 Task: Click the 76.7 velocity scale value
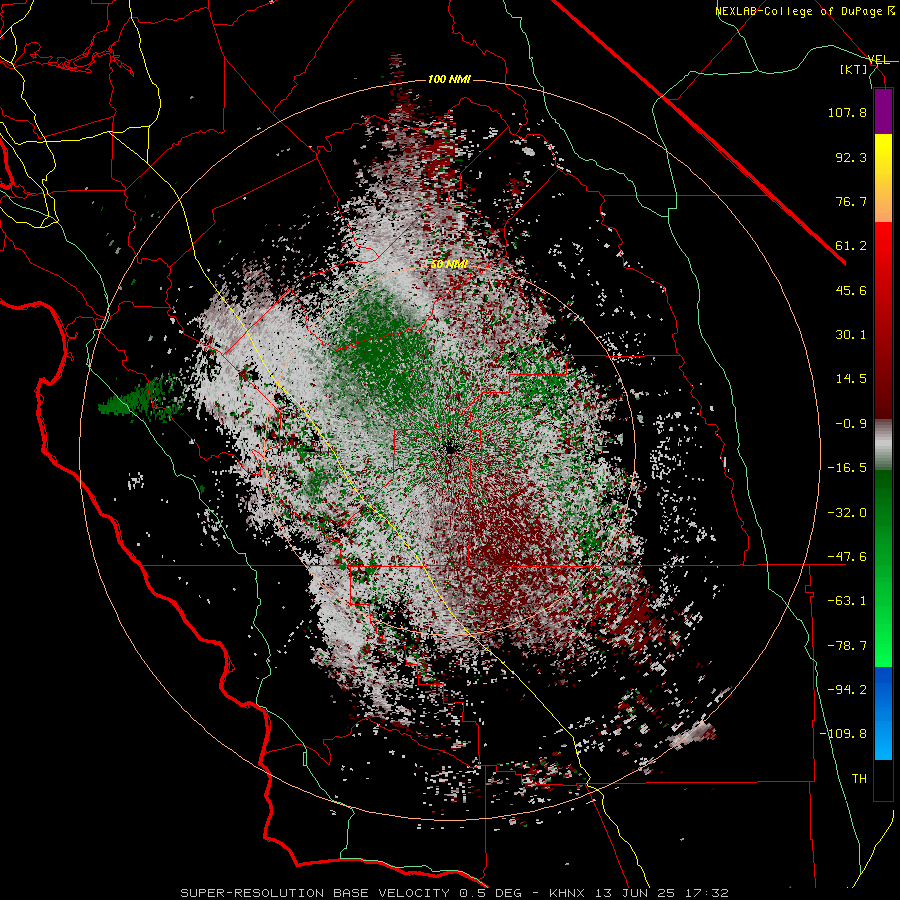(x=851, y=201)
